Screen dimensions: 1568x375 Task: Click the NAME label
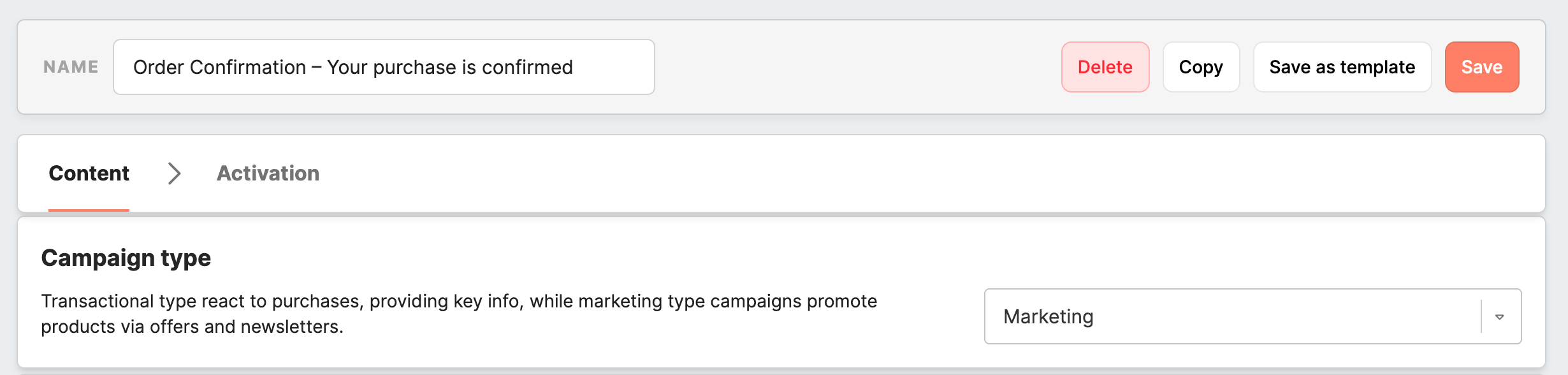click(x=71, y=67)
